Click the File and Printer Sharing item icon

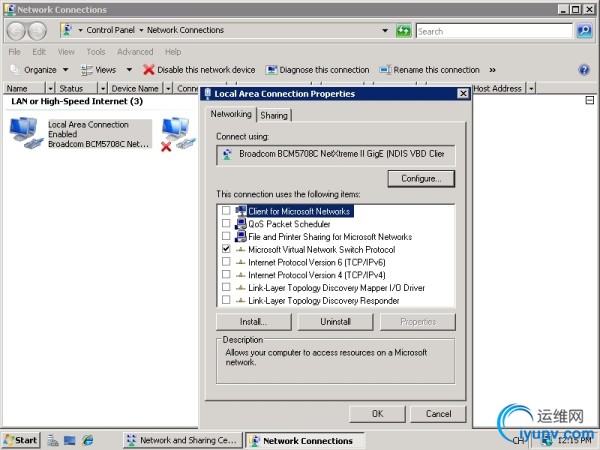point(241,236)
